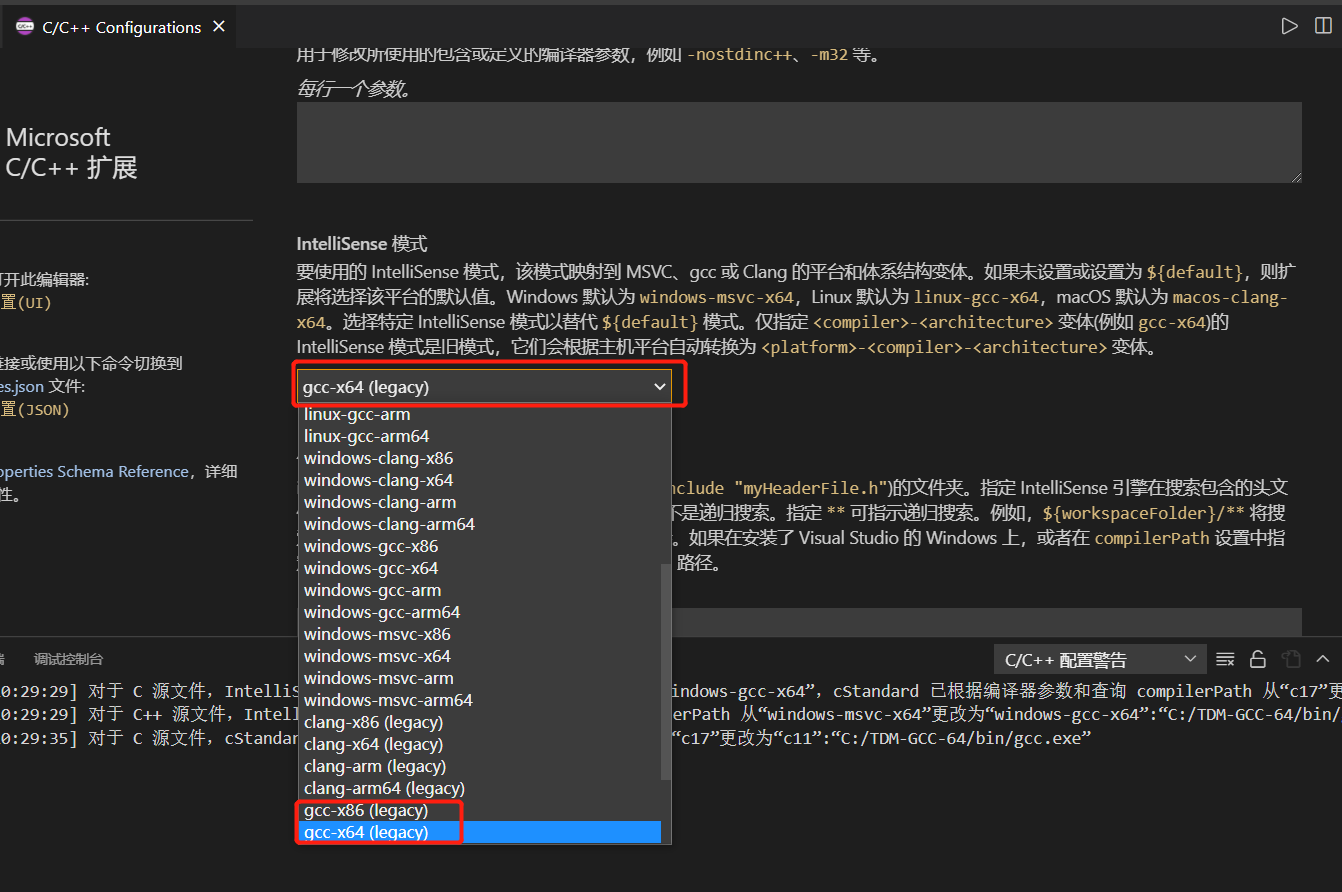The height and width of the screenshot is (892, 1342).
Task: Click the Run play icon in editor title bar
Action: [x=1290, y=26]
